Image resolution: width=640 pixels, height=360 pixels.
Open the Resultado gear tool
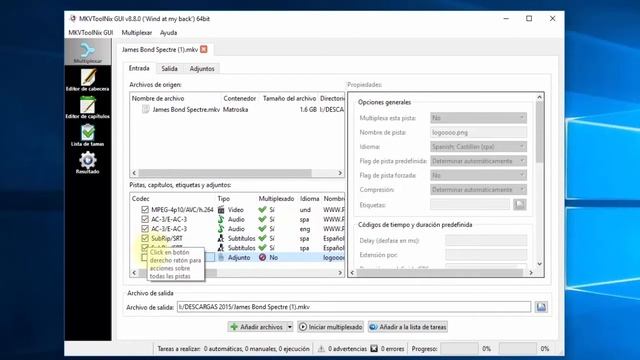tap(88, 162)
